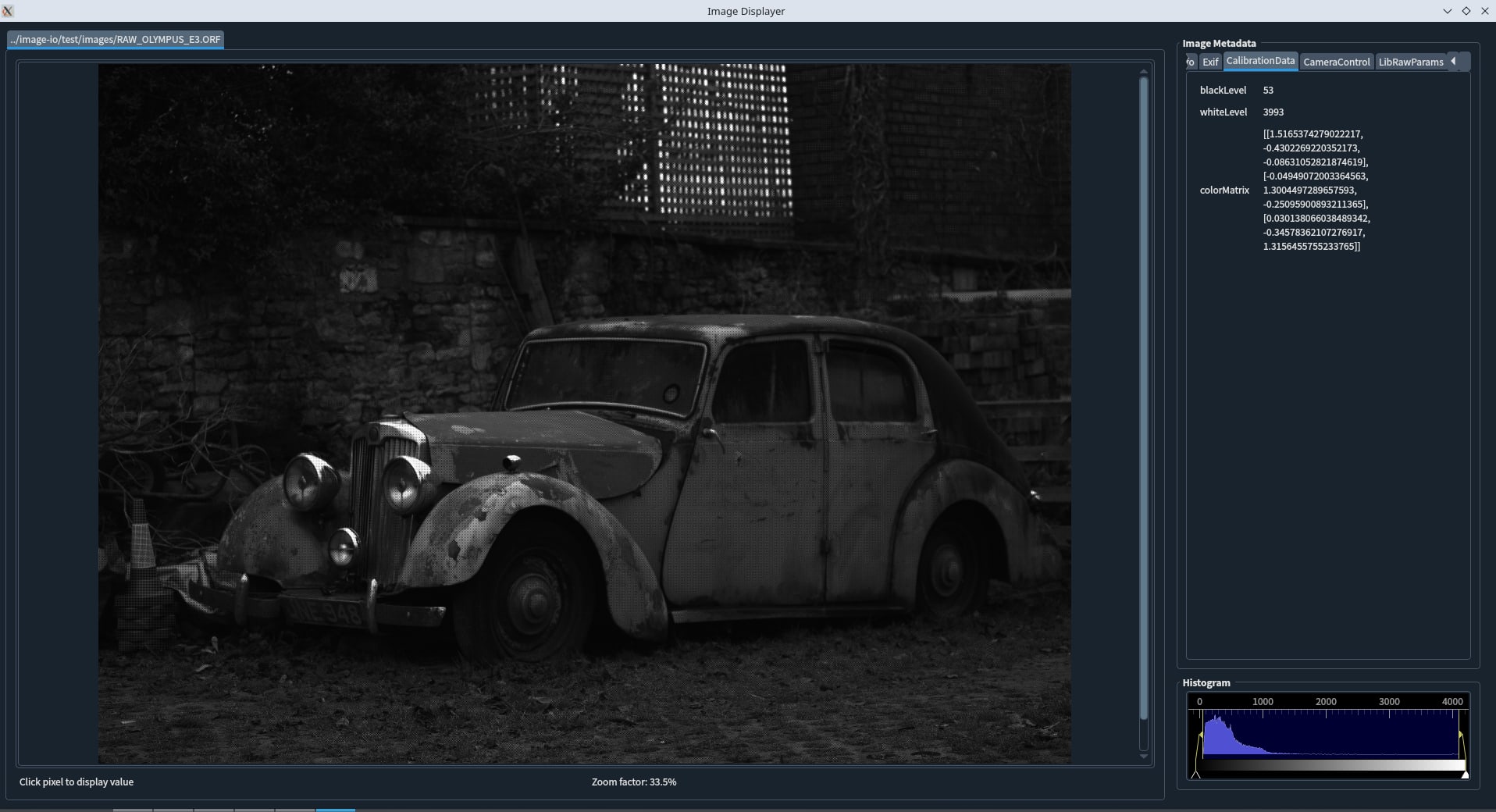Select the whiteLevel label
1496x812 pixels.
coord(1223,112)
